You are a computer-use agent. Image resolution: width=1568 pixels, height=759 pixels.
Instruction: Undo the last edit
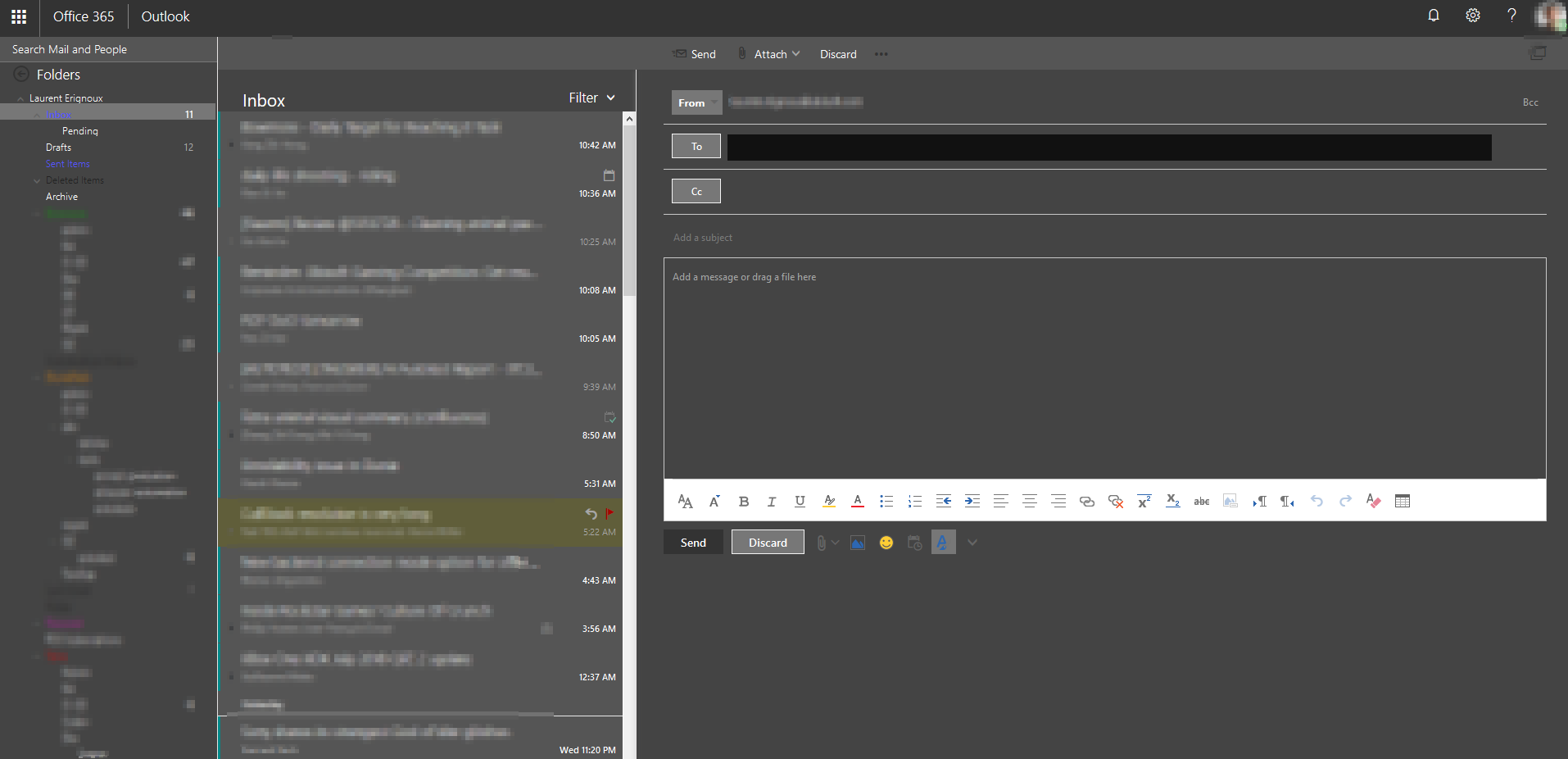(1316, 501)
